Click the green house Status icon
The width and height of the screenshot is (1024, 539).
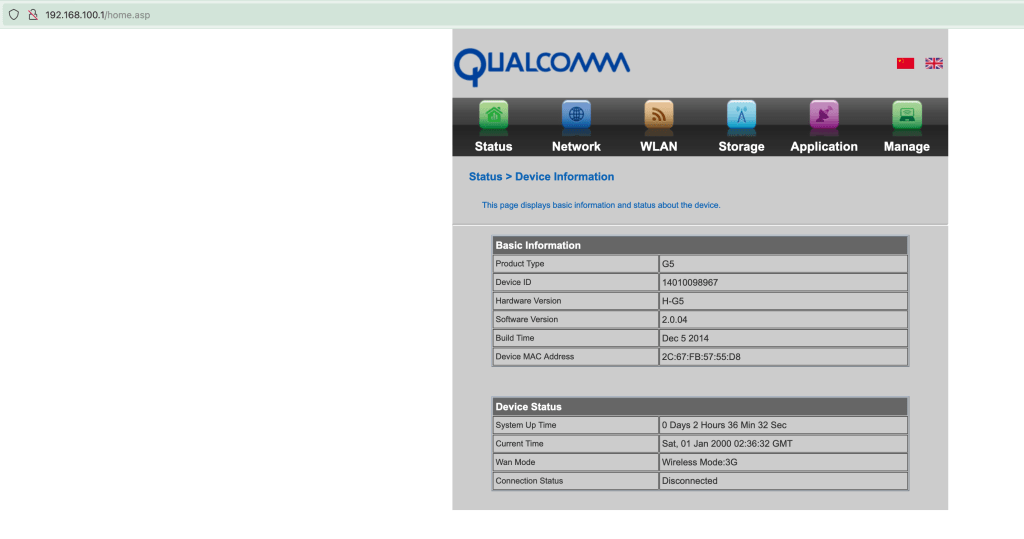(x=493, y=115)
